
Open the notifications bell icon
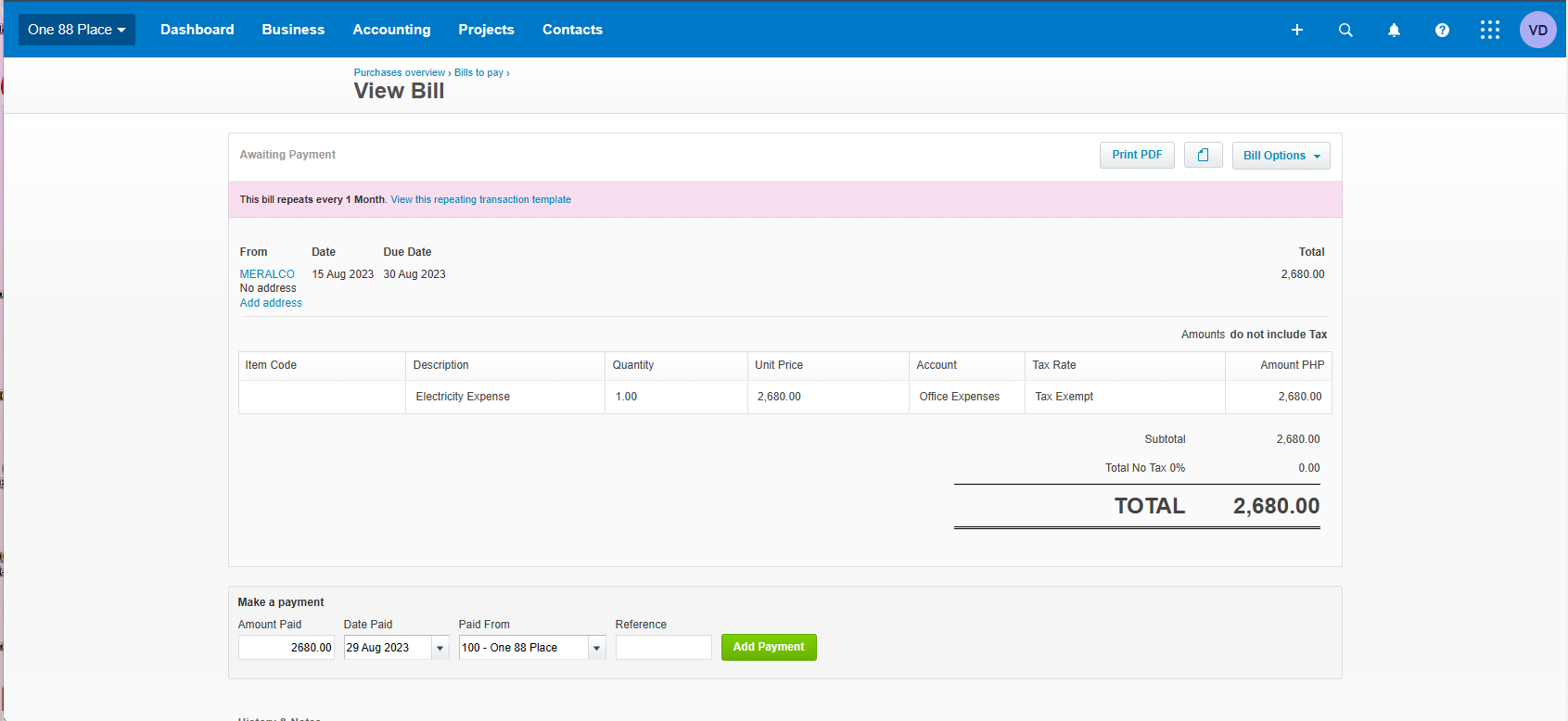point(1394,30)
